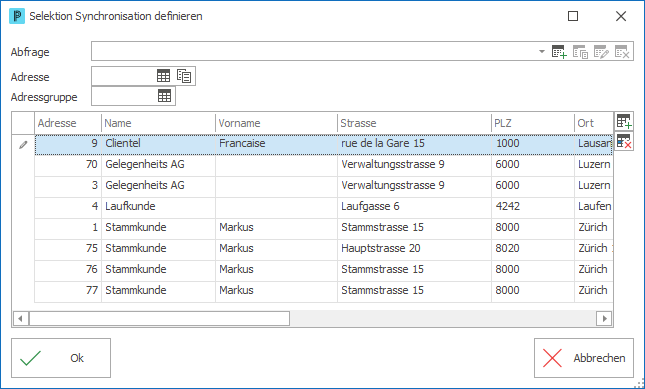Select the Francaise cell

pyautogui.click(x=276, y=144)
